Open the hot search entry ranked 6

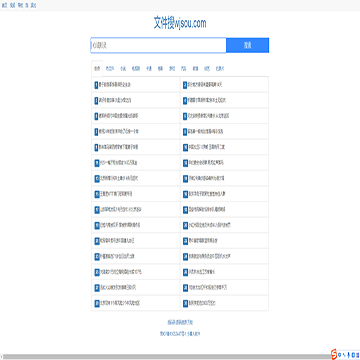click(x=208, y=116)
